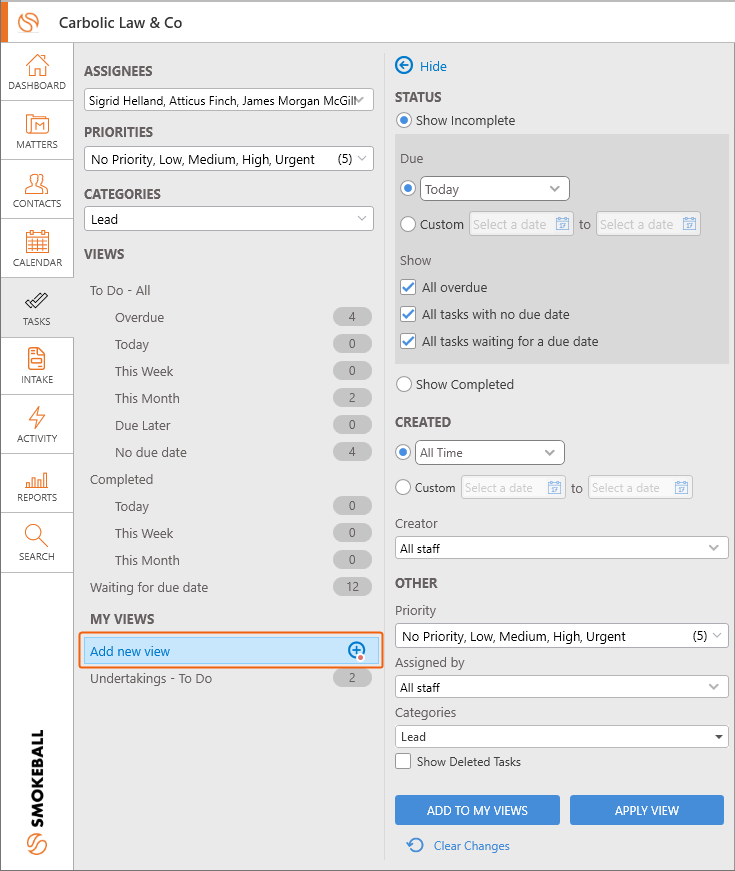Open the Assigned by All staff dropdown
Viewport: 735px width, 871px height.
point(561,687)
